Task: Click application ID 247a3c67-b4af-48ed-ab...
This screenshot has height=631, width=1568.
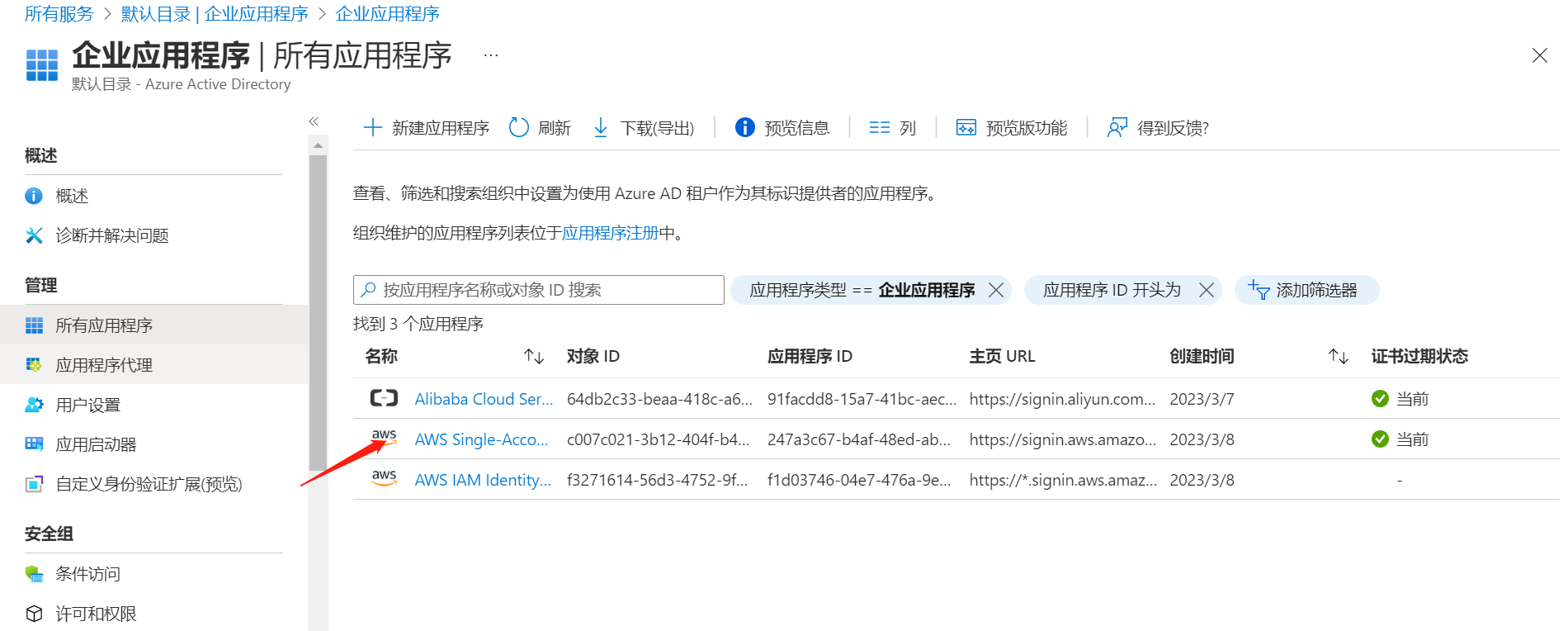Action: [x=859, y=439]
